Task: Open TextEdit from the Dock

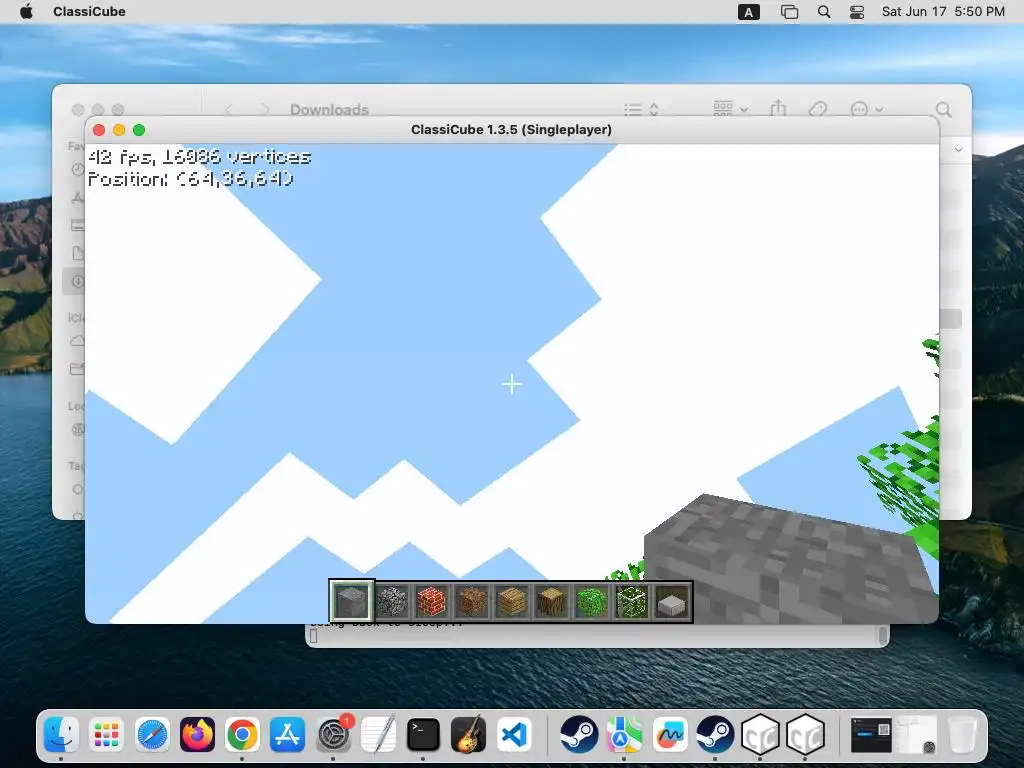Action: click(x=378, y=735)
